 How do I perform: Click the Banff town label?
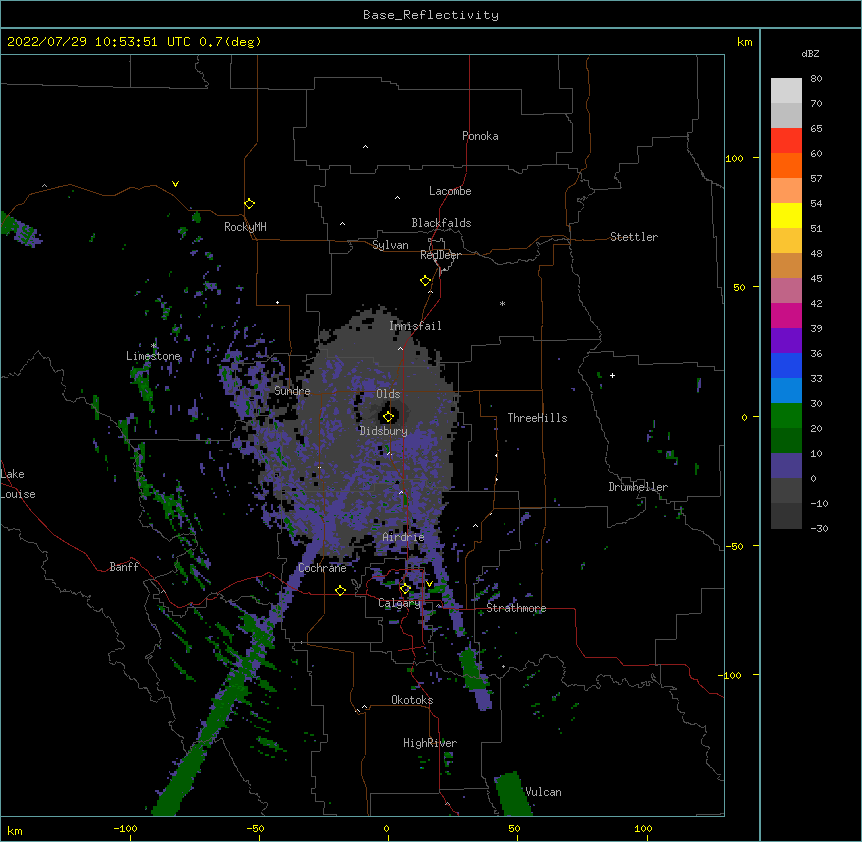(x=124, y=567)
